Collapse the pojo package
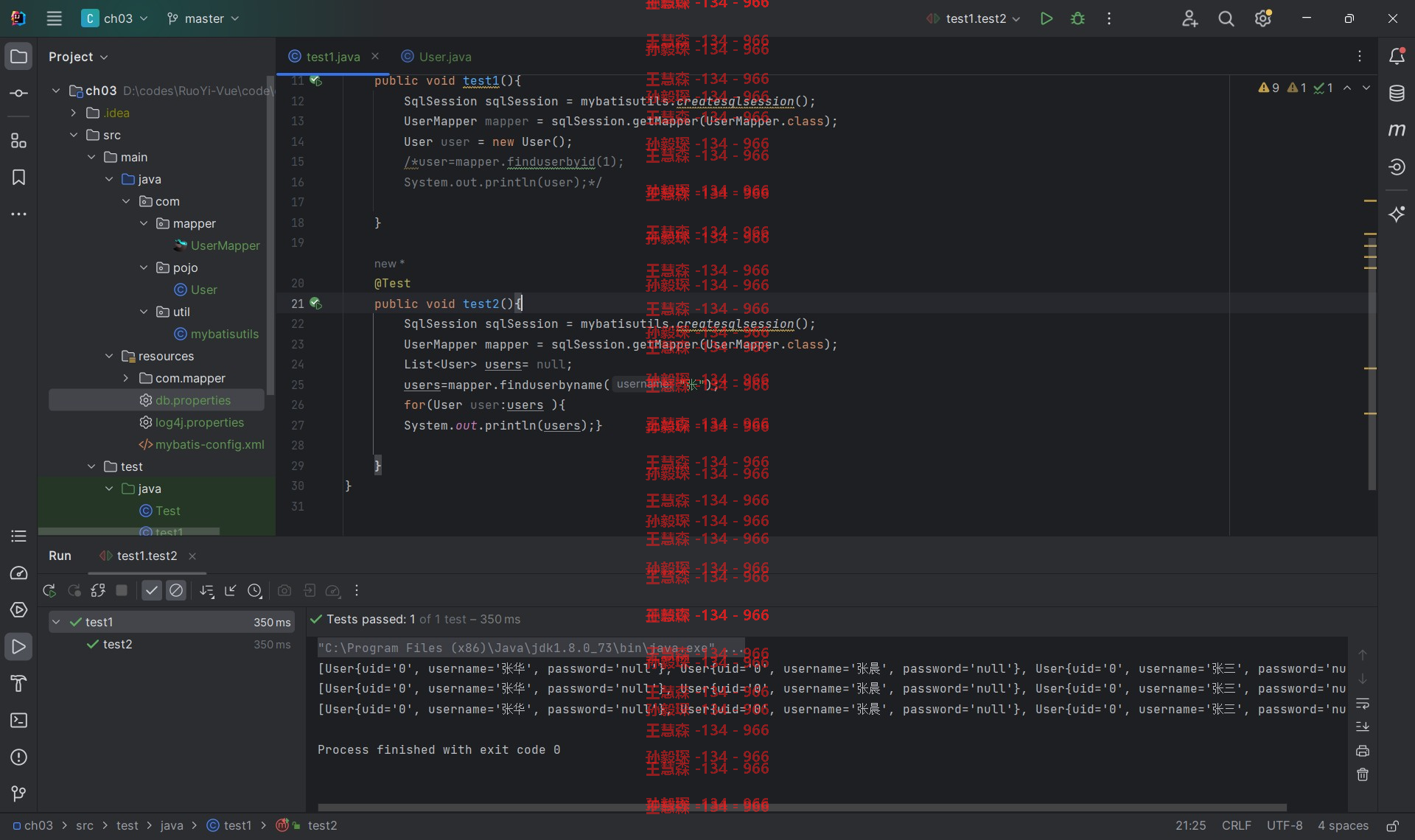This screenshot has width=1415, height=840. pyautogui.click(x=144, y=267)
